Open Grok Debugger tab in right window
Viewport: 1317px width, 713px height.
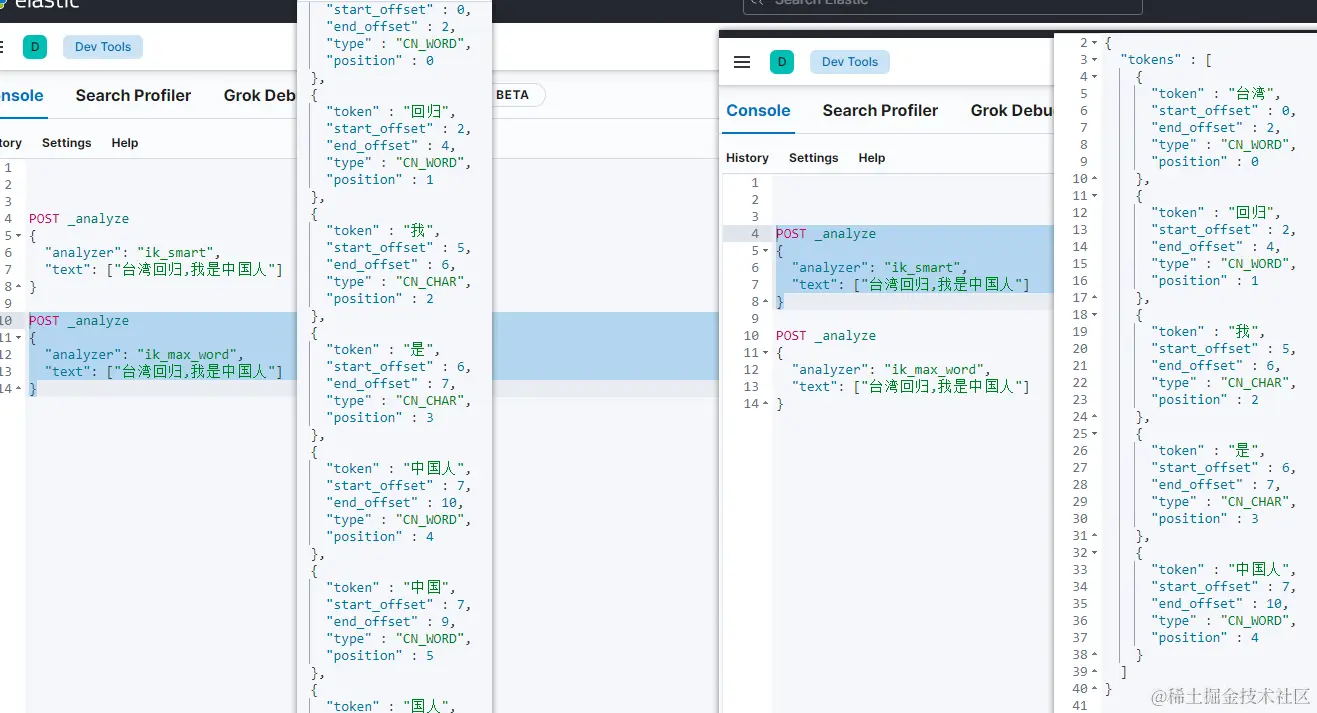point(1011,111)
